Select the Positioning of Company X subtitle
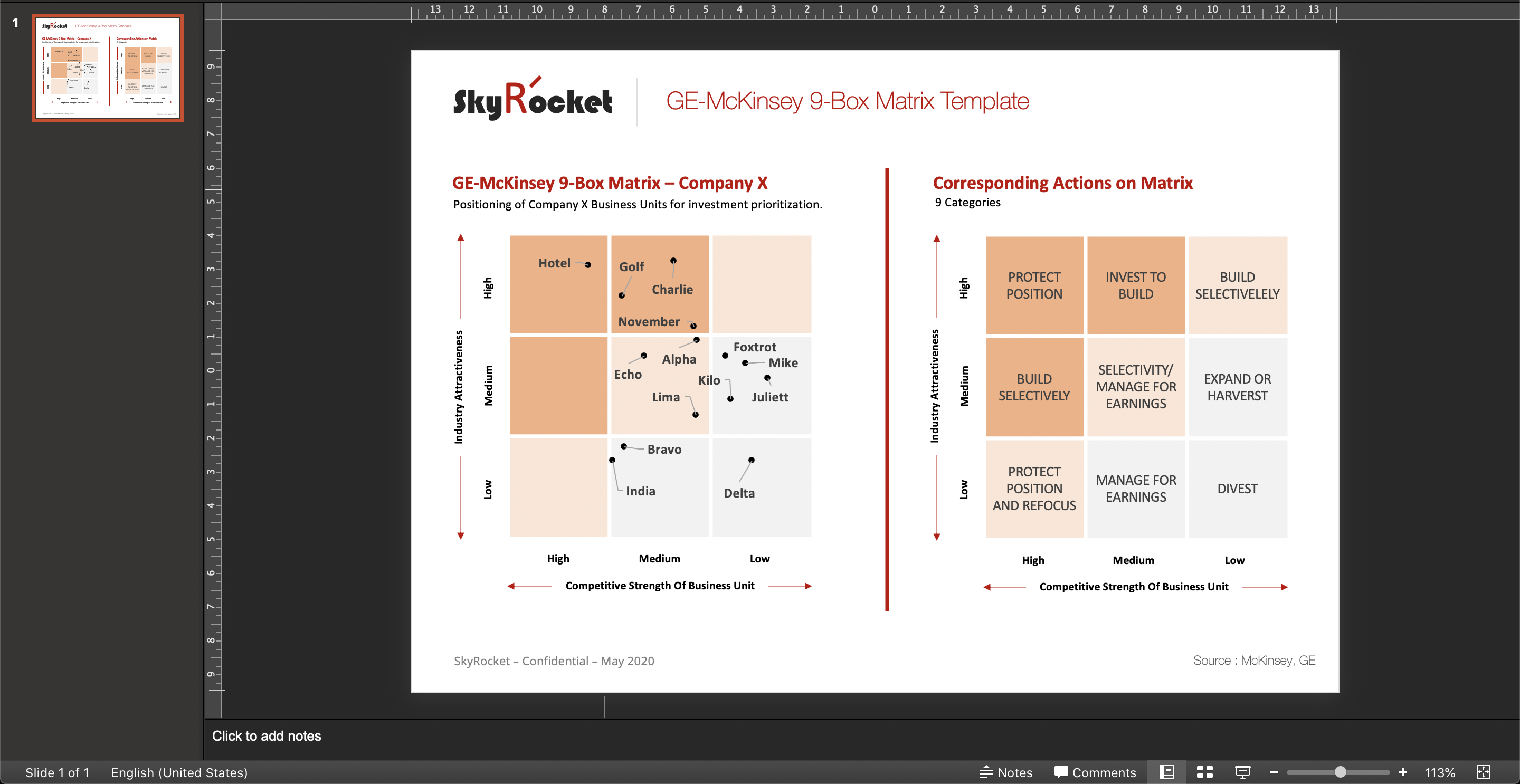The height and width of the screenshot is (784, 1520). click(637, 204)
